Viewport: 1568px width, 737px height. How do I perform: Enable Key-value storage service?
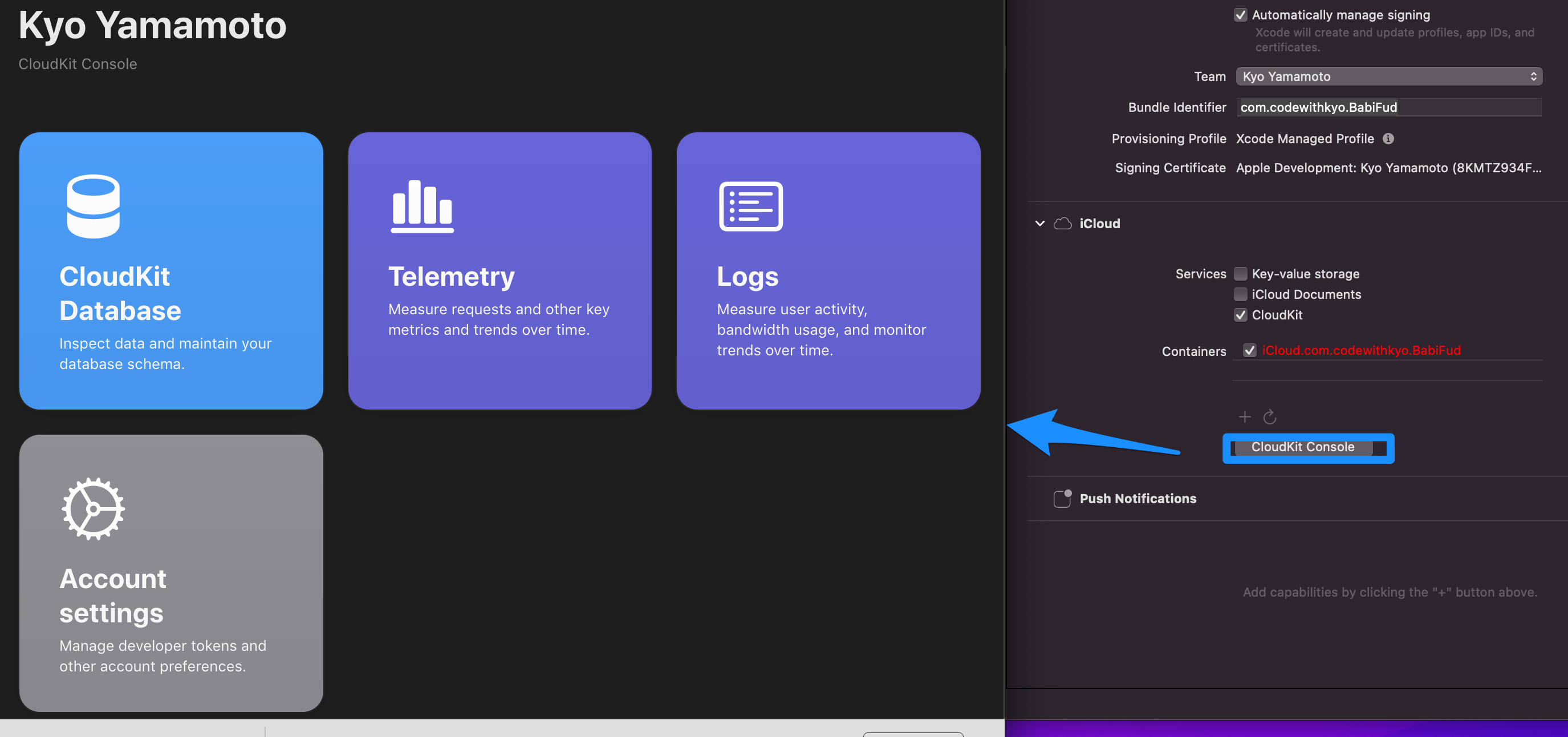click(1241, 273)
